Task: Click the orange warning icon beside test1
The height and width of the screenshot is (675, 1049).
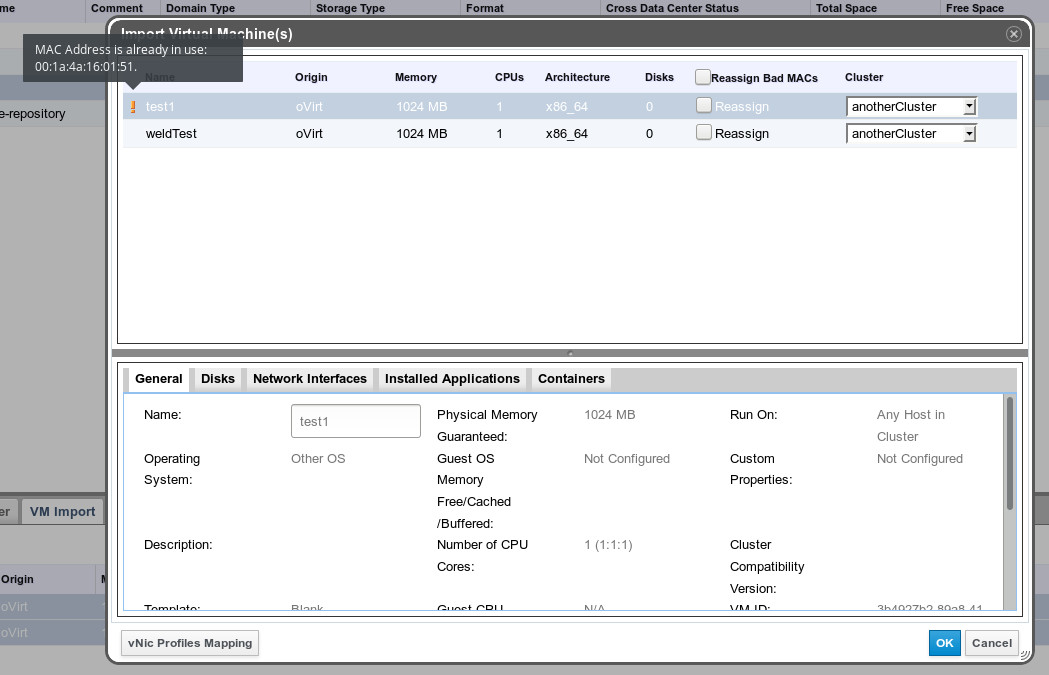Action: 133,107
